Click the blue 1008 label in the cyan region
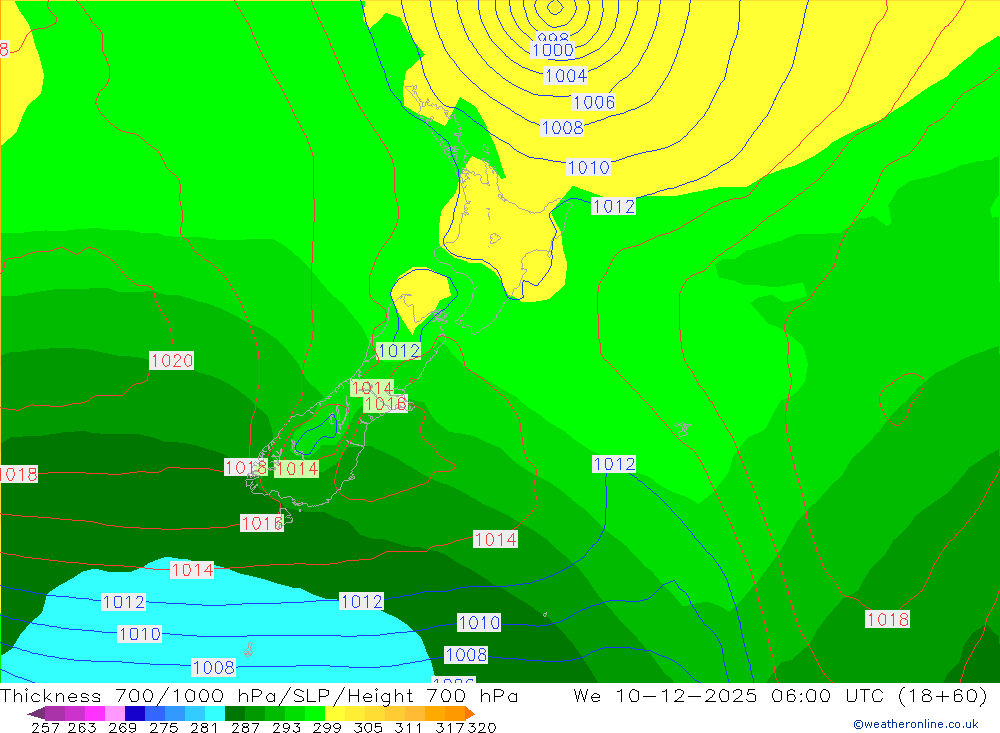This screenshot has height=733, width=1000. click(x=214, y=667)
